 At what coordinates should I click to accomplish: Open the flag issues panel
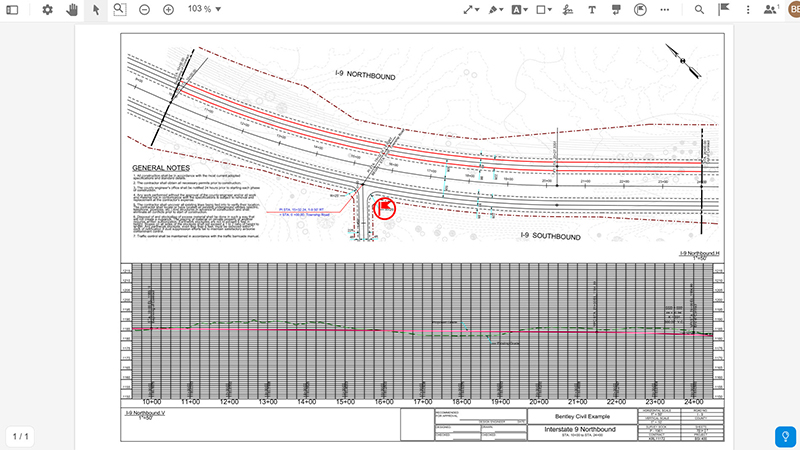(x=724, y=10)
